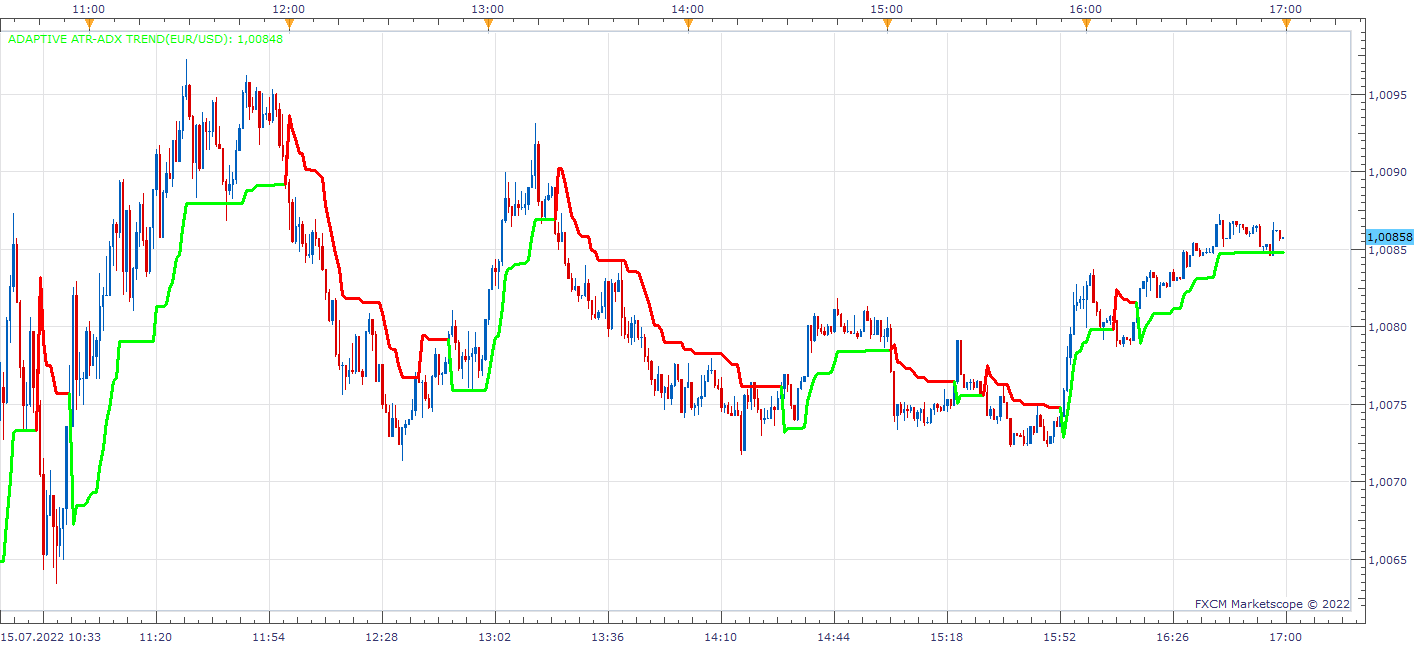This screenshot has width=1423, height=649.
Task: Click the 1,0080 price axis label
Action: (x=1387, y=327)
